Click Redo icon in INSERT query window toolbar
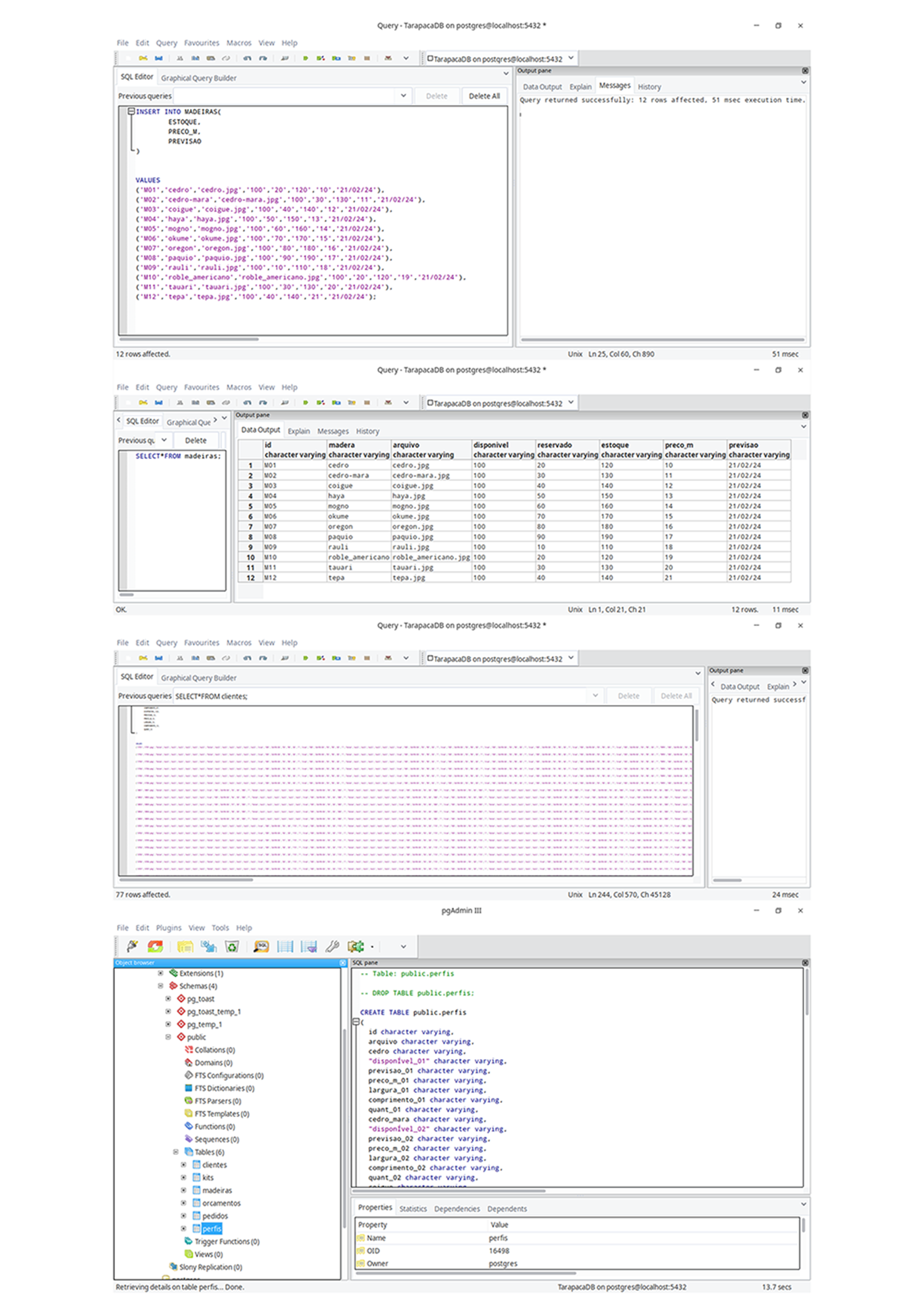Viewport: 924px width, 1308px height. [x=262, y=58]
